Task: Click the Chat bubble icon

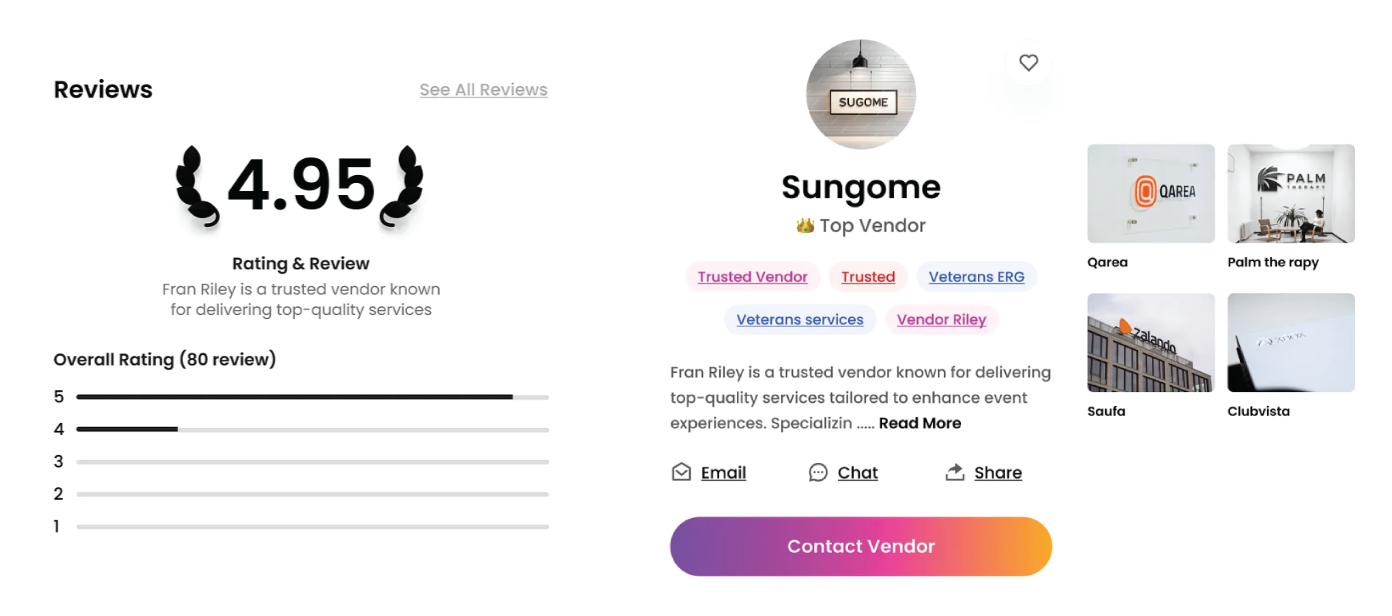Action: tap(818, 472)
